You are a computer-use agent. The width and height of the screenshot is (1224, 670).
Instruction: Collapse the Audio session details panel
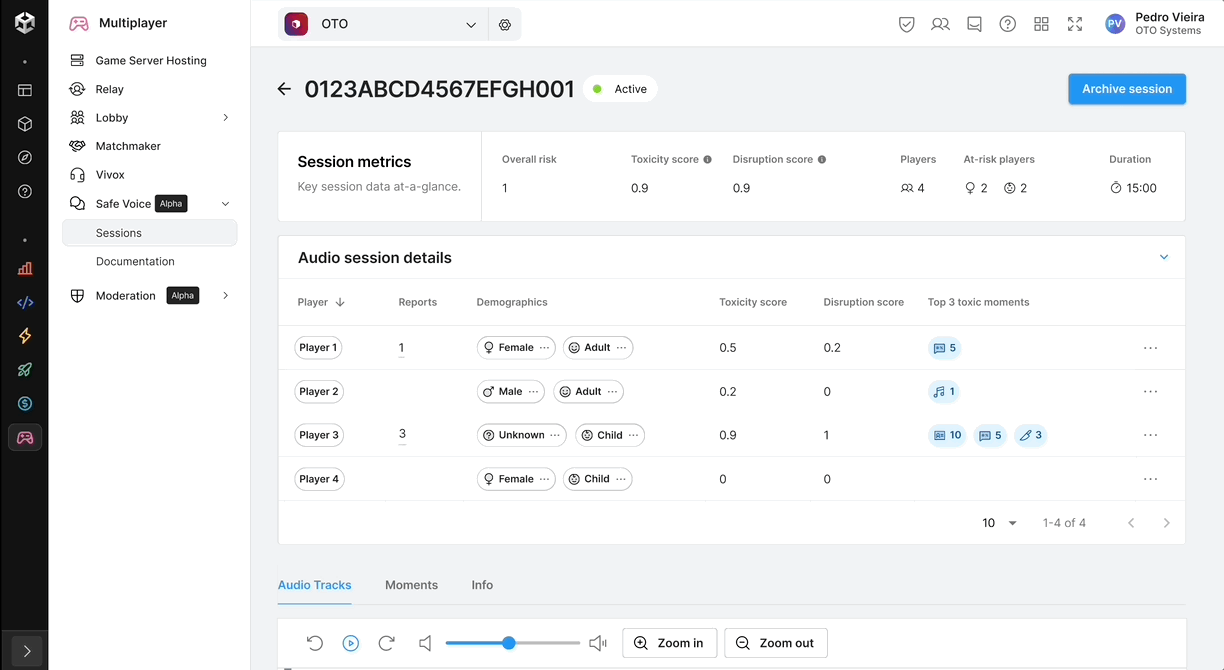pyautogui.click(x=1163, y=257)
